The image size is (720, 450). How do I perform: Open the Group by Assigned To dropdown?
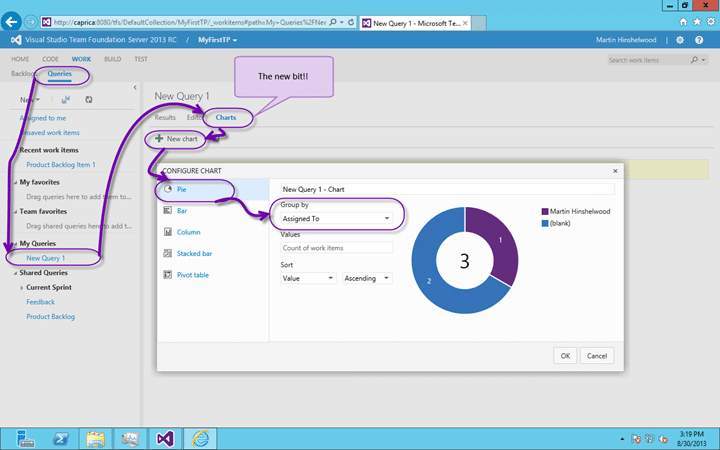(x=336, y=219)
